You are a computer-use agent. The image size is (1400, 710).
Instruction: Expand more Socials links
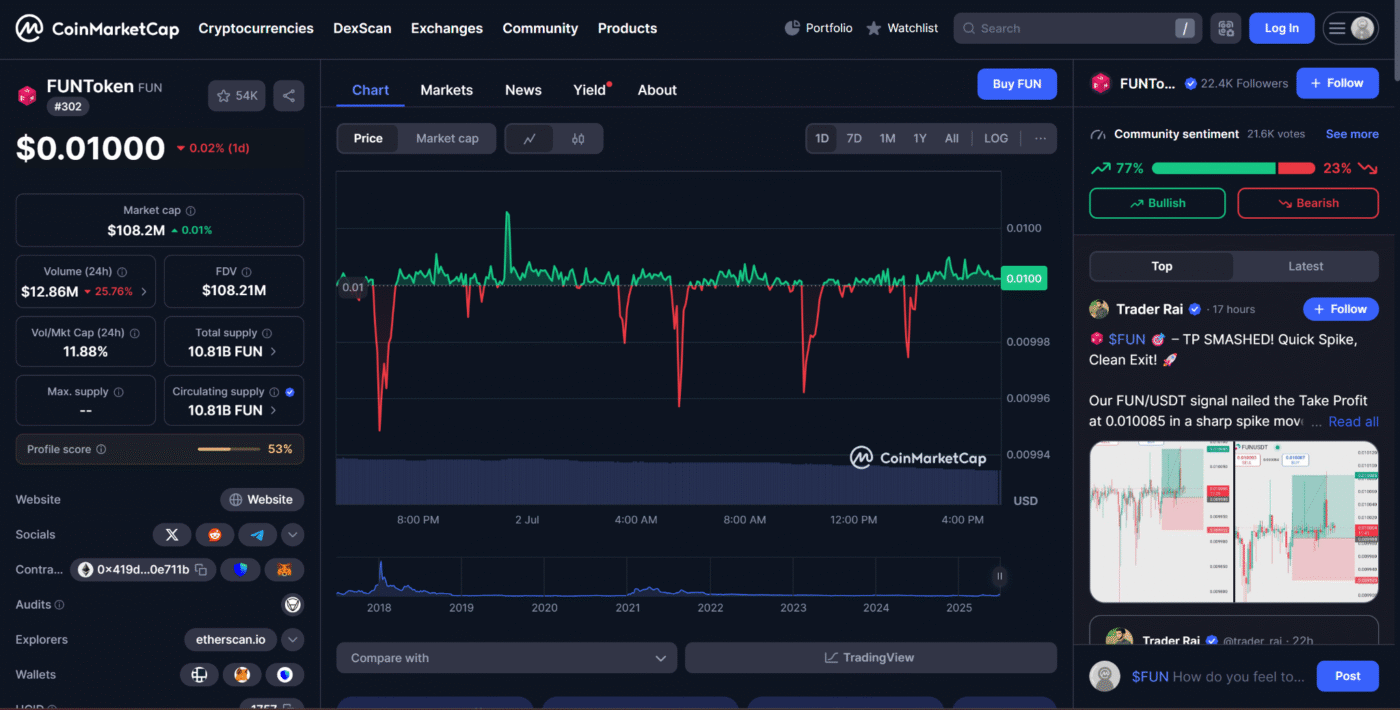click(292, 535)
